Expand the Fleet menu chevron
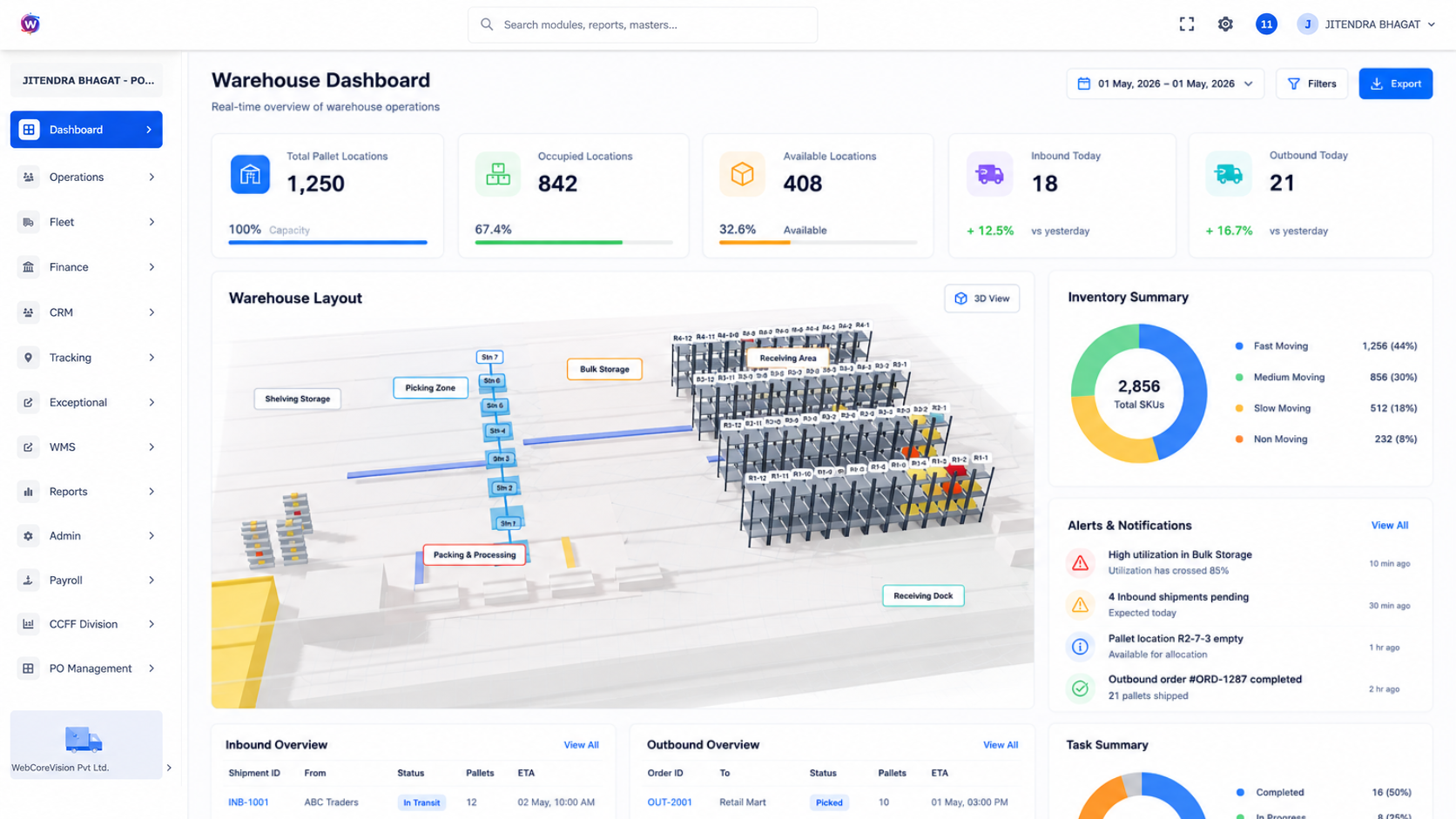1456x819 pixels. (x=152, y=222)
